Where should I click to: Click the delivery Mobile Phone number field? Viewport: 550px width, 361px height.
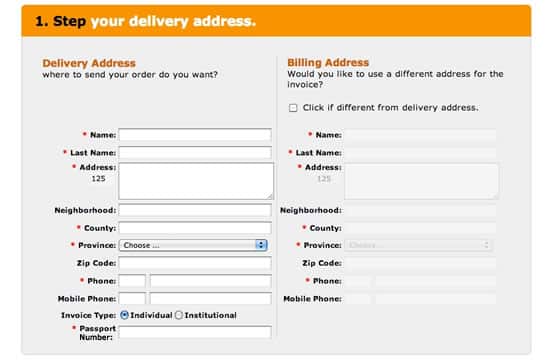(x=210, y=299)
